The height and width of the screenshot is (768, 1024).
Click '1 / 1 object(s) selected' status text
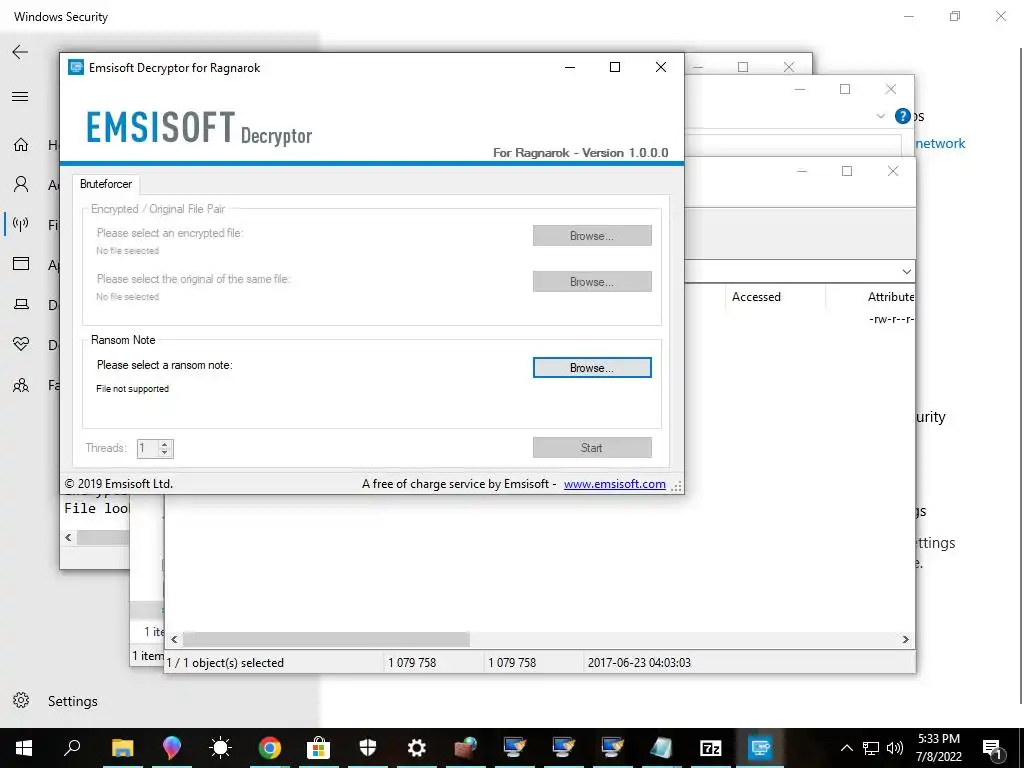(225, 663)
